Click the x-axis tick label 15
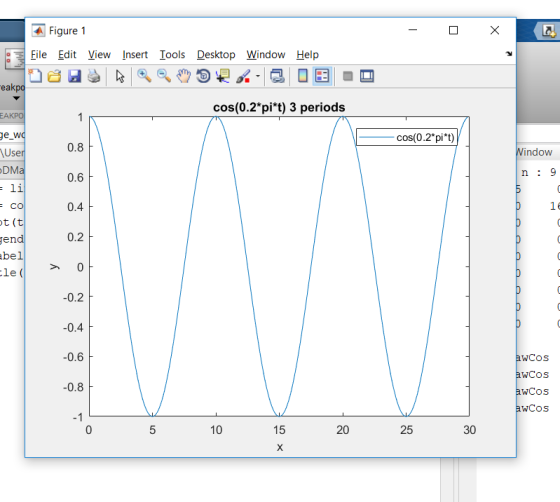This screenshot has height=502, width=560. [279, 430]
